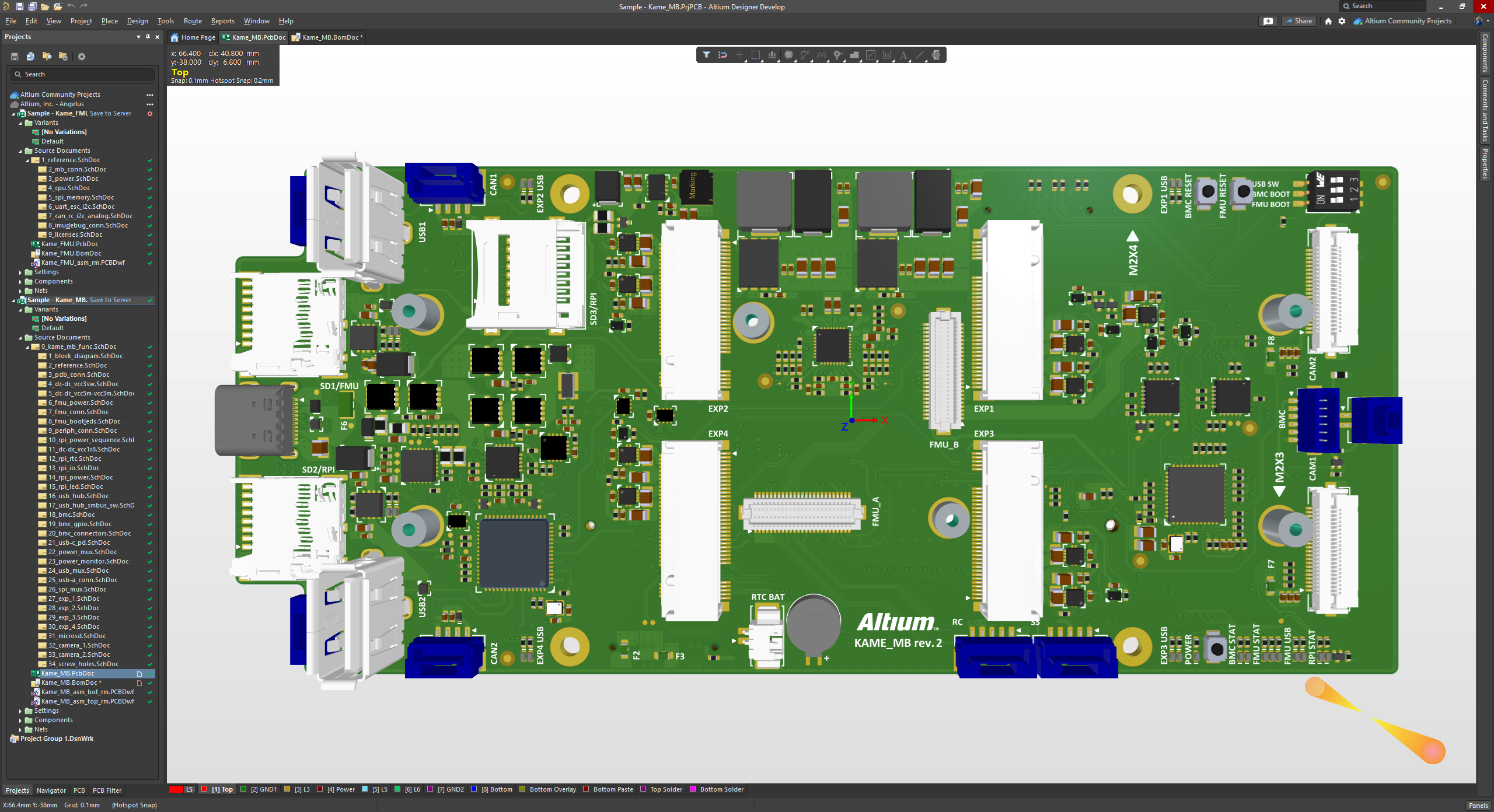Viewport: 1494px width, 812px height.
Task: Open the Explore project folder icon
Action: pyautogui.click(x=47, y=57)
